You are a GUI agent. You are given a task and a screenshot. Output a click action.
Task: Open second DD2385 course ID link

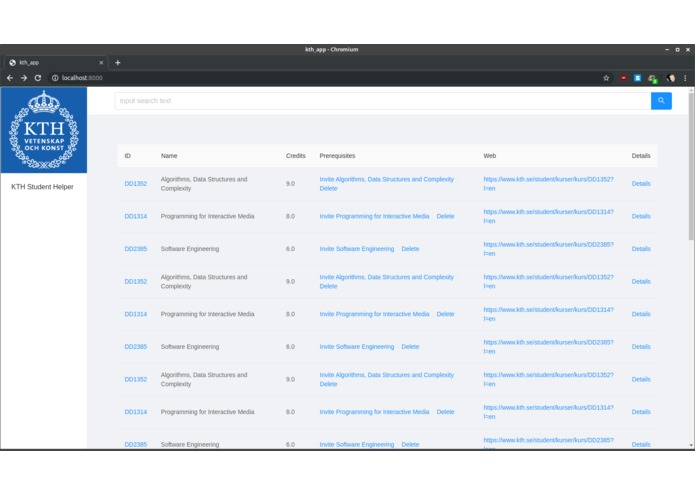point(136,347)
